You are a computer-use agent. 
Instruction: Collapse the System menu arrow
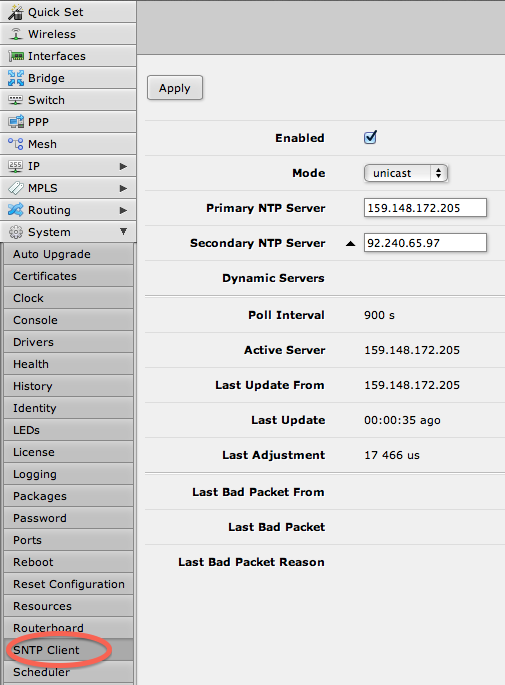(123, 232)
